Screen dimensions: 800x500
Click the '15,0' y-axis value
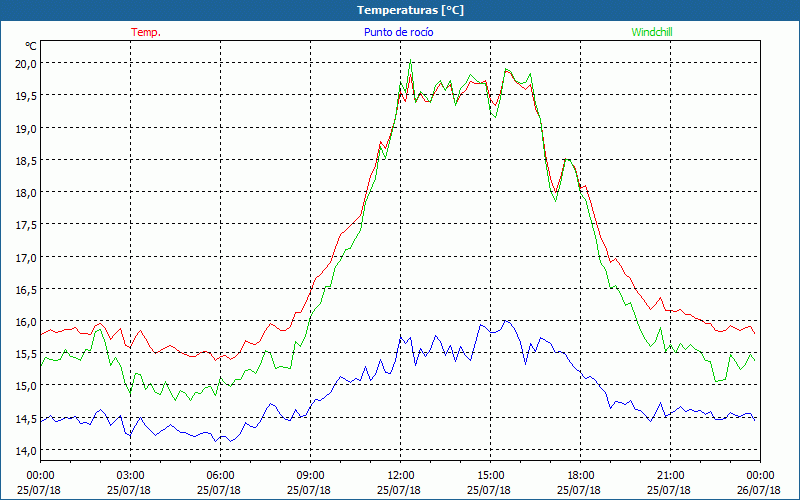coord(26,386)
